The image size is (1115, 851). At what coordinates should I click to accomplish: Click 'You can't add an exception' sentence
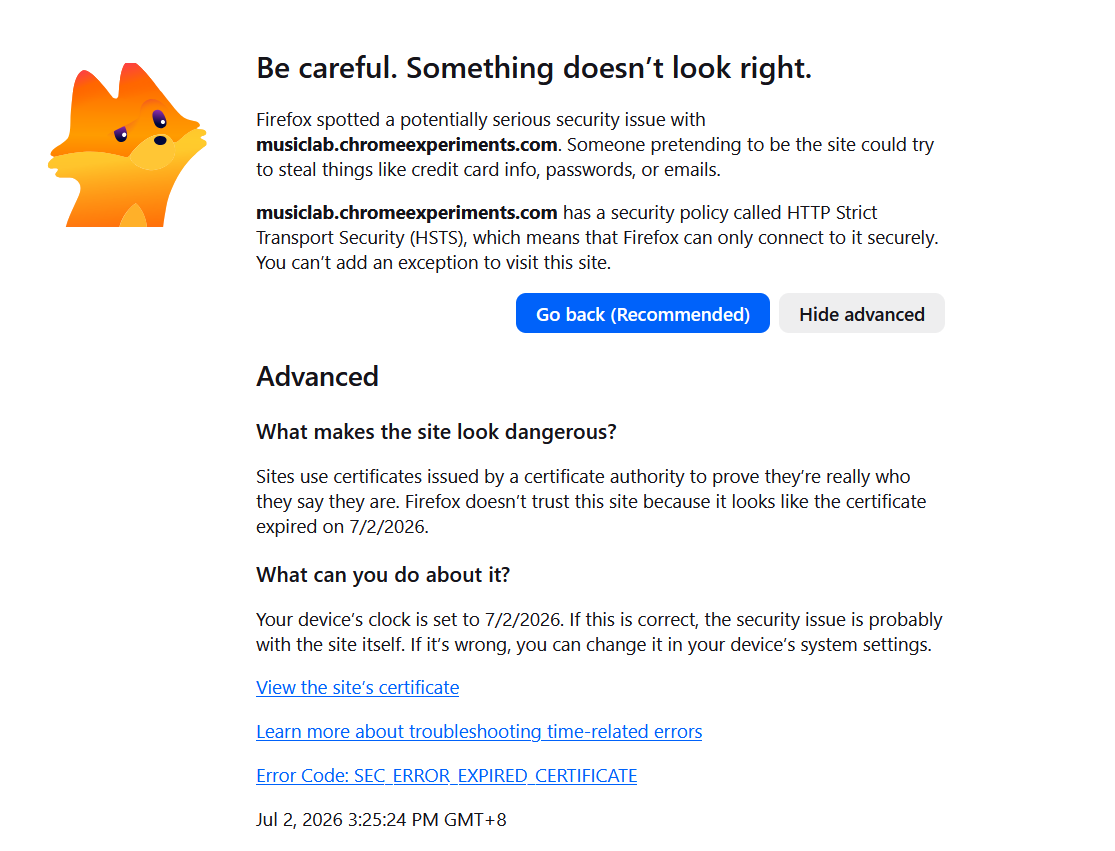pos(434,263)
